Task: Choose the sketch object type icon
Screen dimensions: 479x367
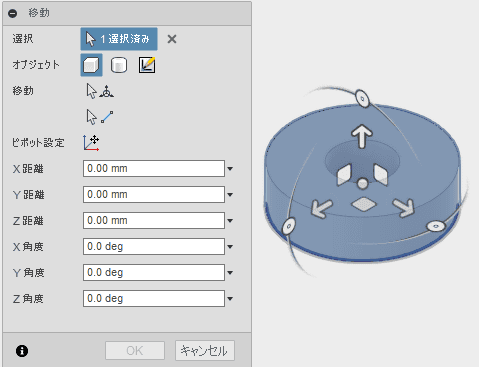Action: click(147, 65)
